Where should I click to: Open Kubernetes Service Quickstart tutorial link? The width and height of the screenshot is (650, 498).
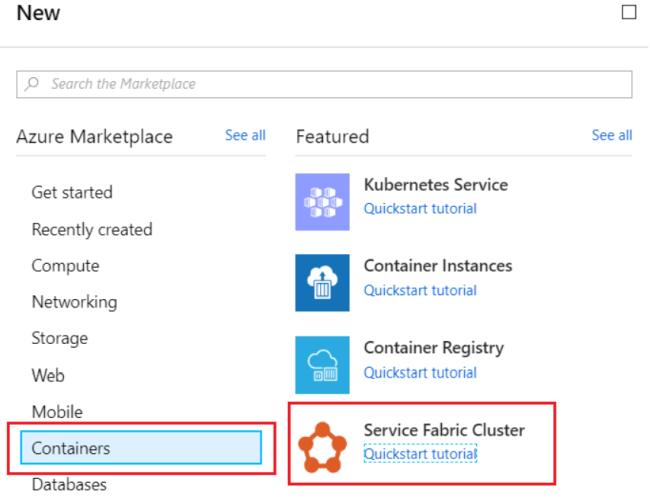tap(420, 209)
